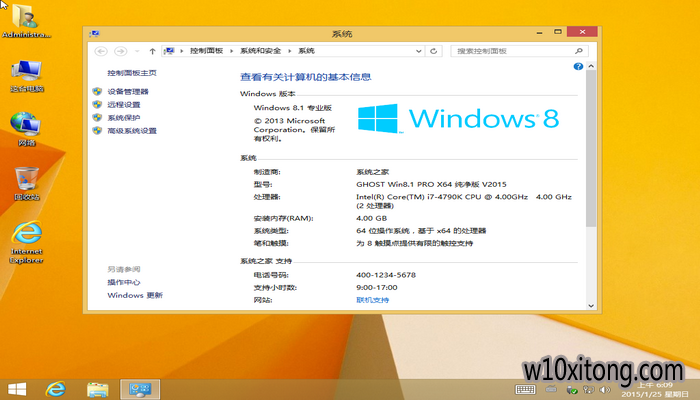The width and height of the screenshot is (700, 400).
Task: Click the support hours value 9:00-17:00
Action: click(x=376, y=288)
